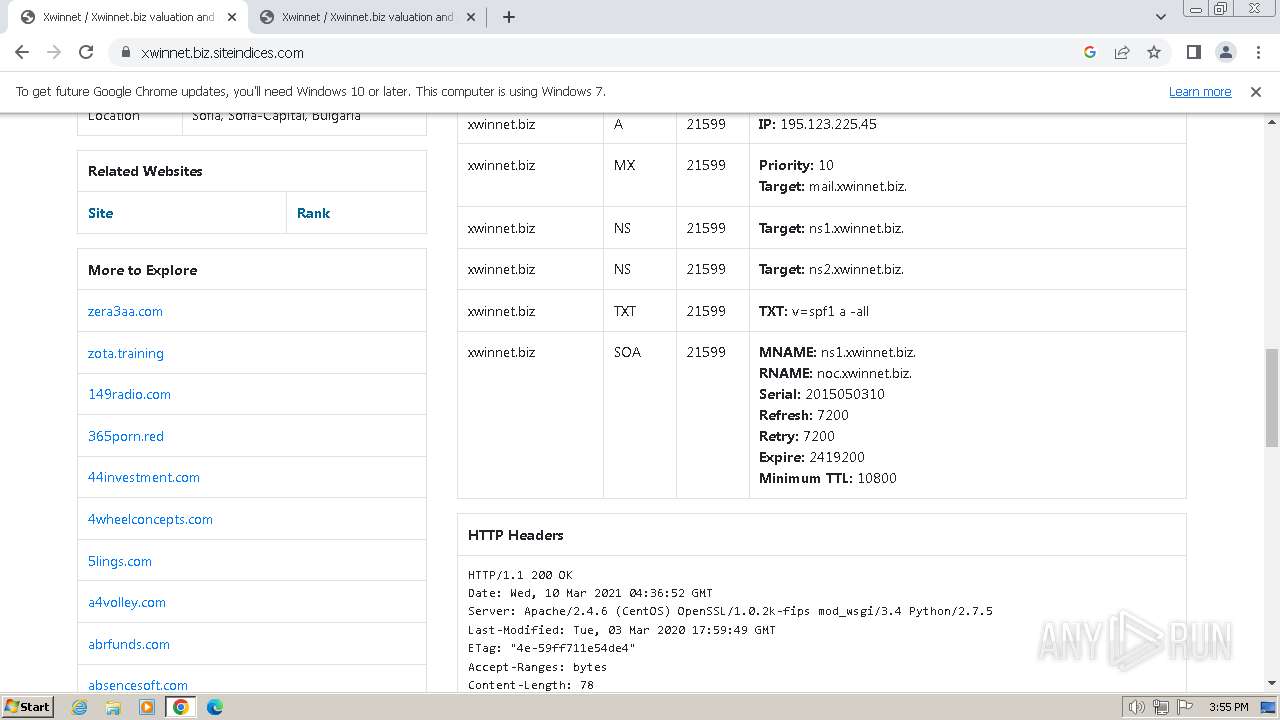Select the TXT v=spf1 a -all value
The height and width of the screenshot is (720, 1280).
click(814, 311)
